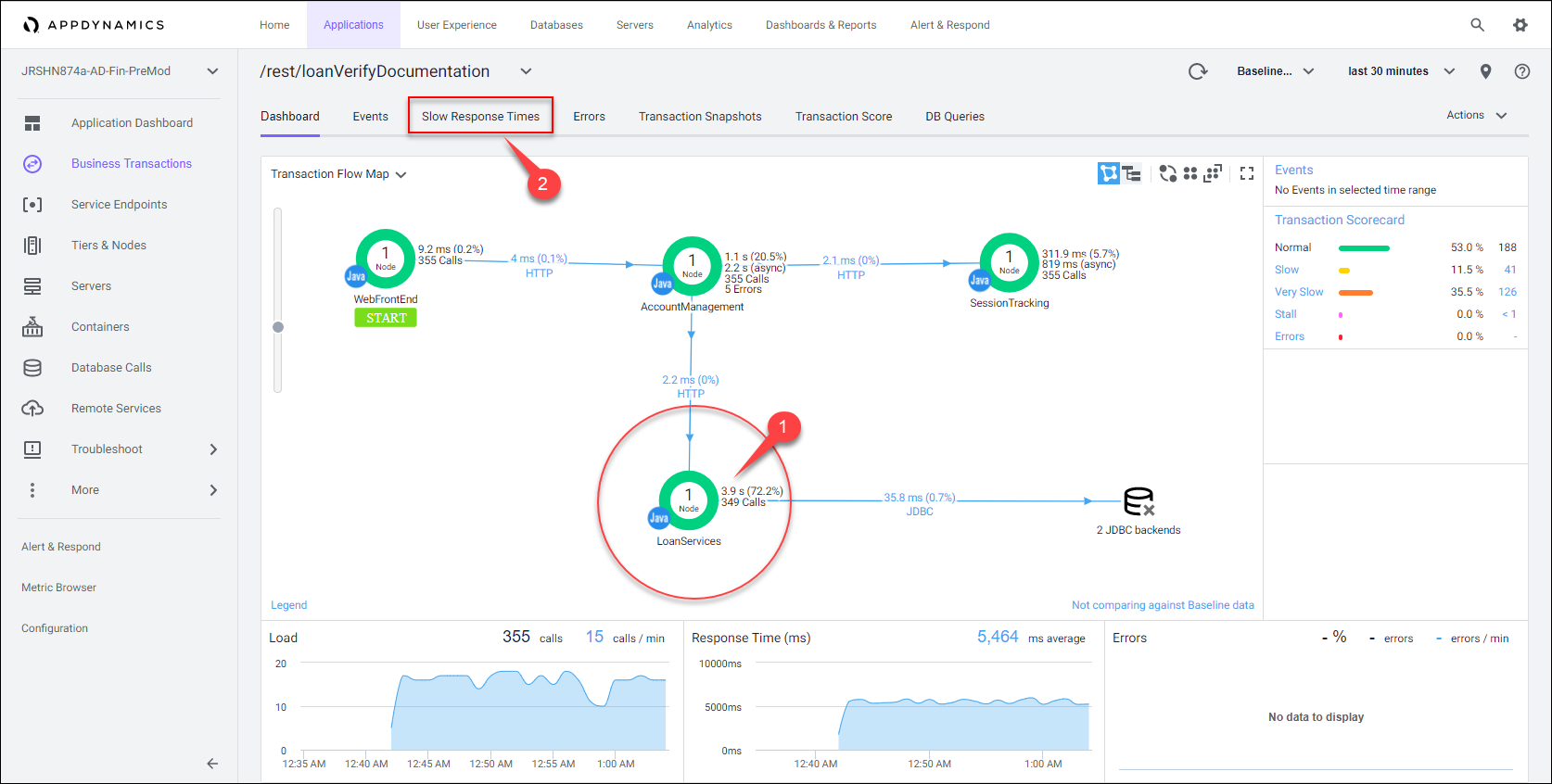The image size is (1552, 784).
Task: Select the network graph flow map view
Action: pyautogui.click(x=1109, y=173)
